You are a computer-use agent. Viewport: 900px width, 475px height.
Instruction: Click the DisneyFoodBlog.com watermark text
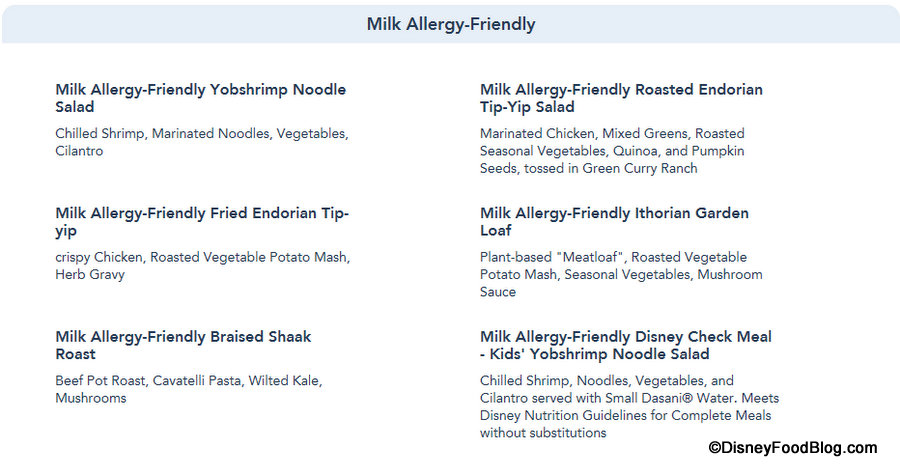(792, 448)
